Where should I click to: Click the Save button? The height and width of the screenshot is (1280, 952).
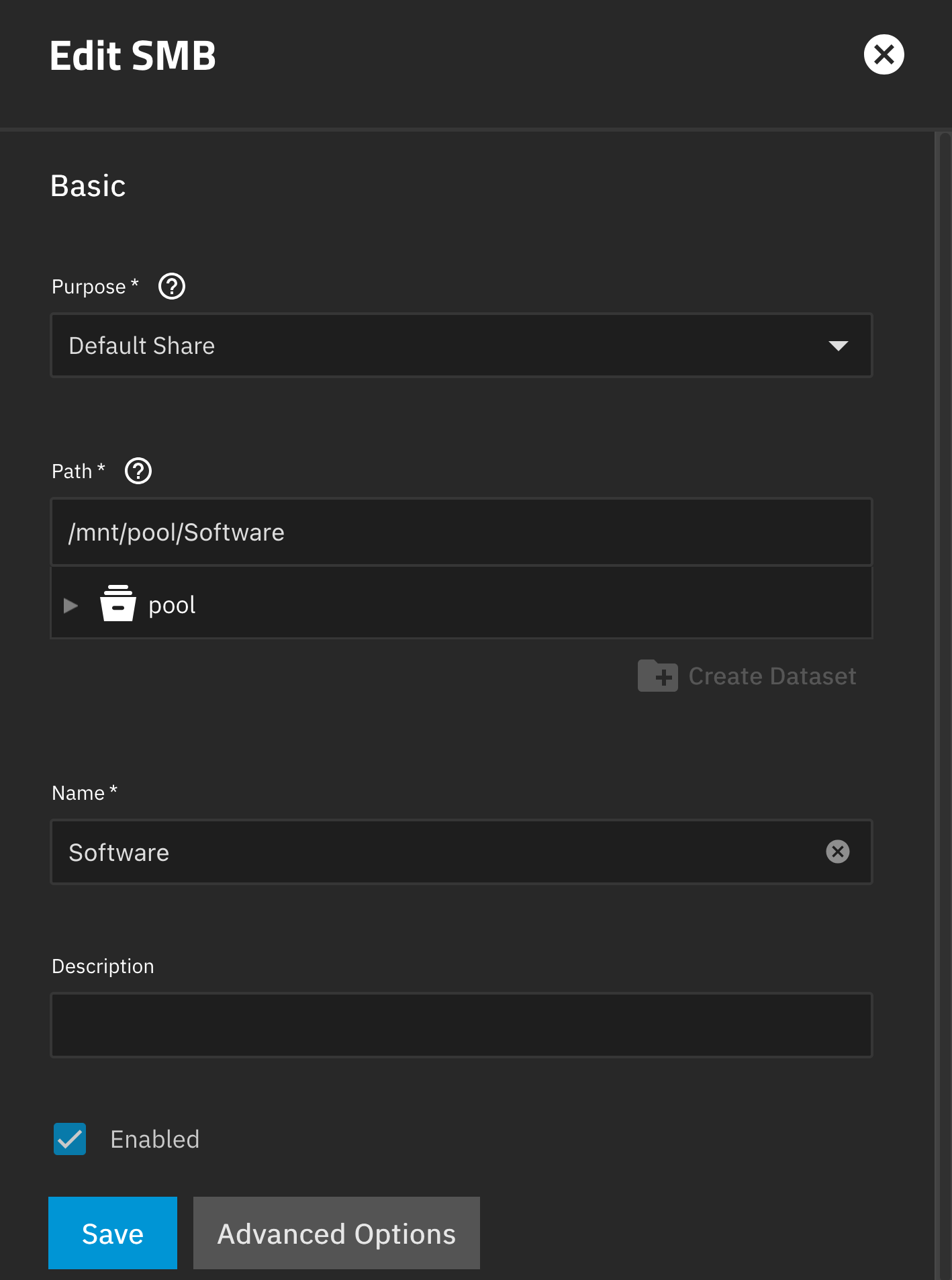pyautogui.click(x=113, y=1233)
